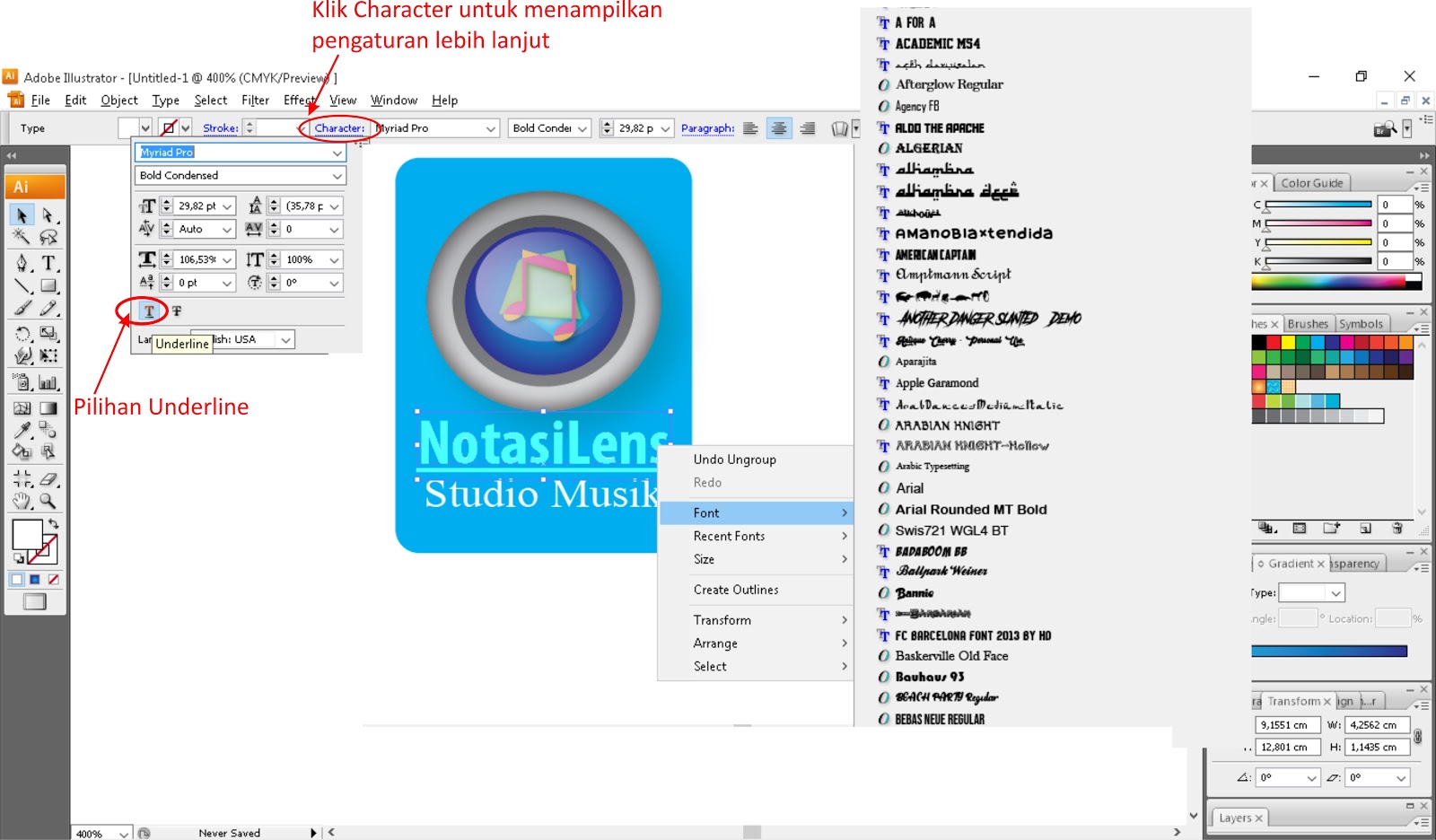
Task: Select the Pencil tool
Action: pos(48,309)
